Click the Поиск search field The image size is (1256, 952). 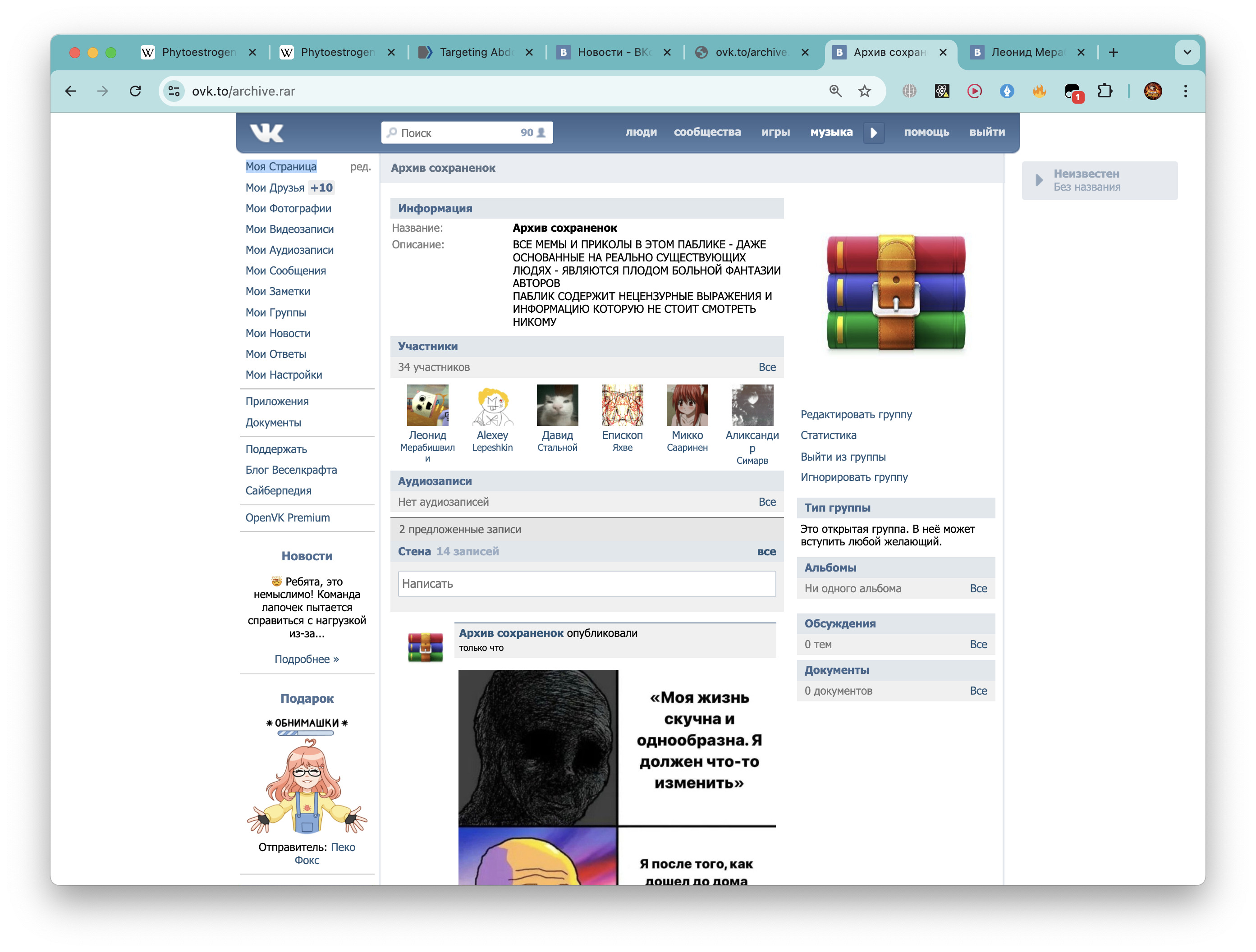point(467,133)
